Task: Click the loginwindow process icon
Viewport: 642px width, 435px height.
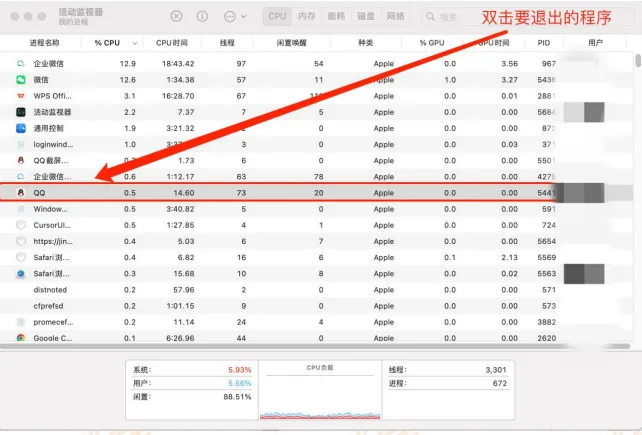Action: (x=20, y=145)
